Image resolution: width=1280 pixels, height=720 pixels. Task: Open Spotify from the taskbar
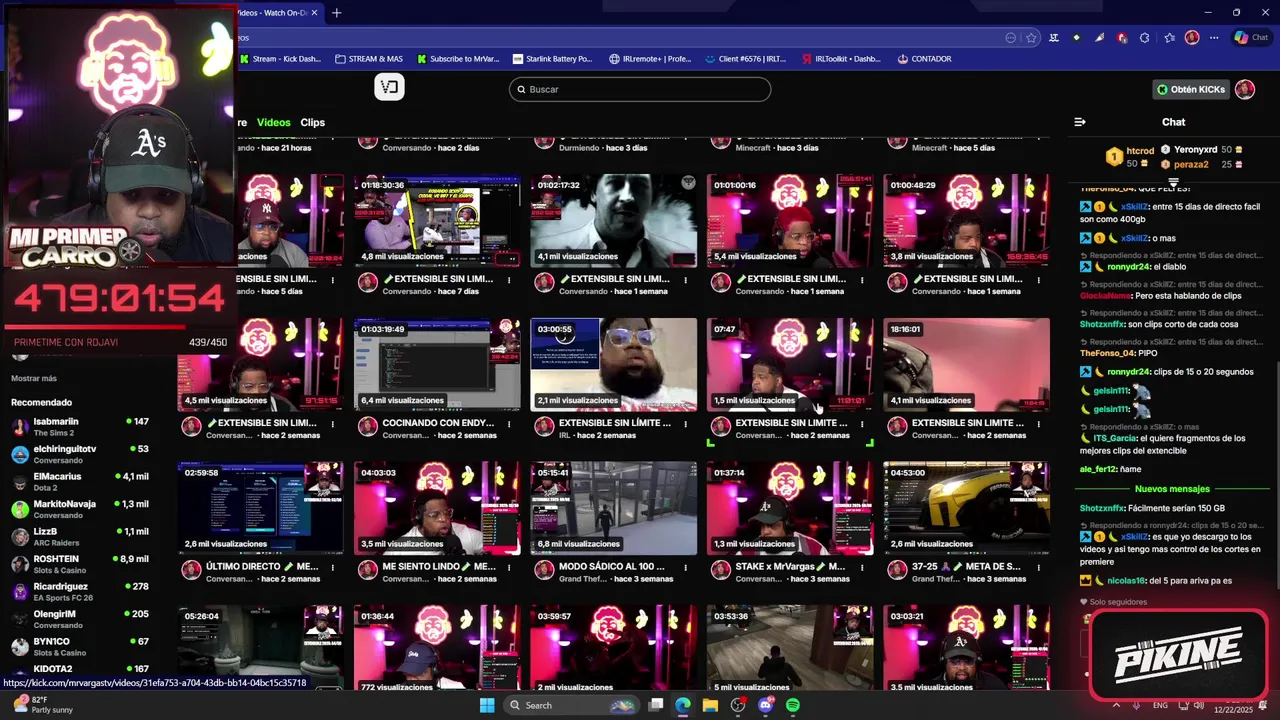tap(793, 705)
